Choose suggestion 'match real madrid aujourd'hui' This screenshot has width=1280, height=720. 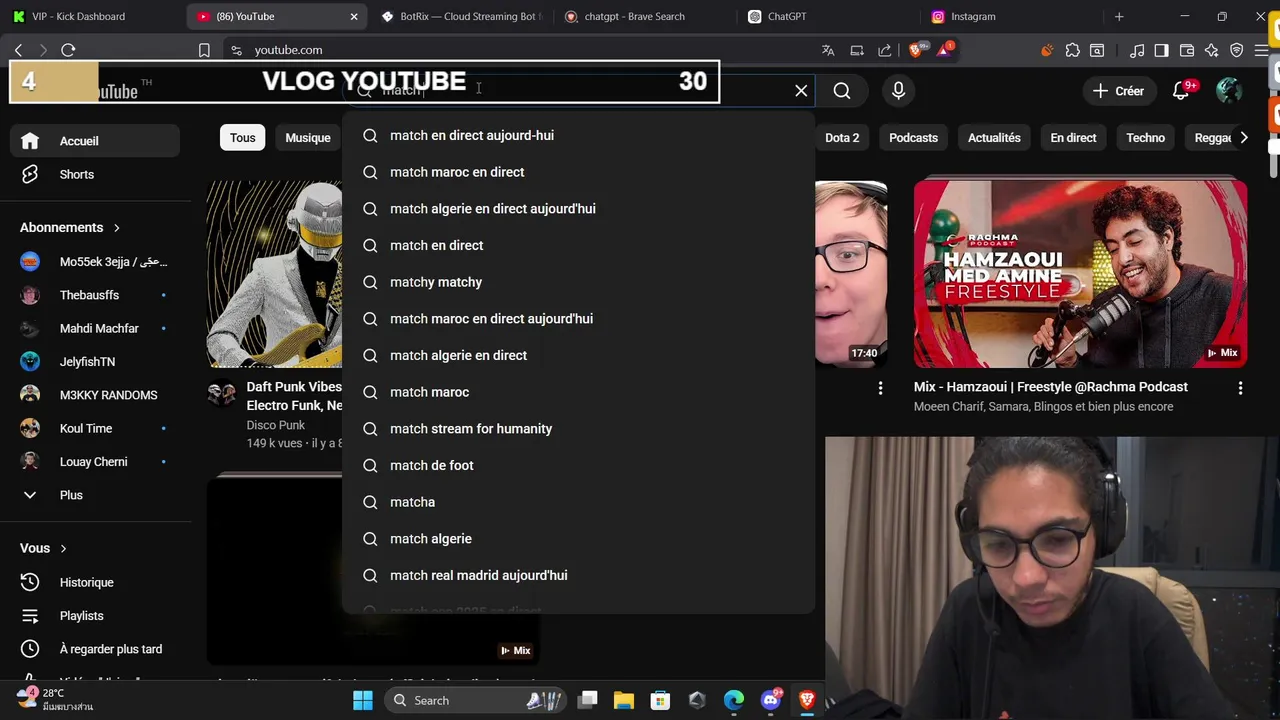click(x=578, y=575)
